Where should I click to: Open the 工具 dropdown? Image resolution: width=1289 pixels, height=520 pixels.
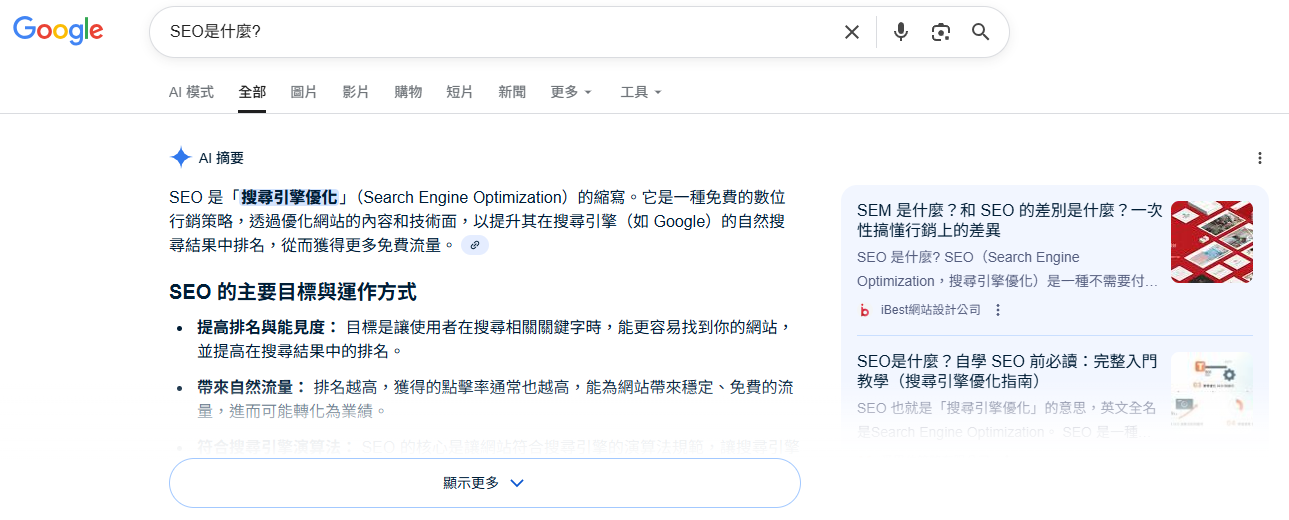641,92
